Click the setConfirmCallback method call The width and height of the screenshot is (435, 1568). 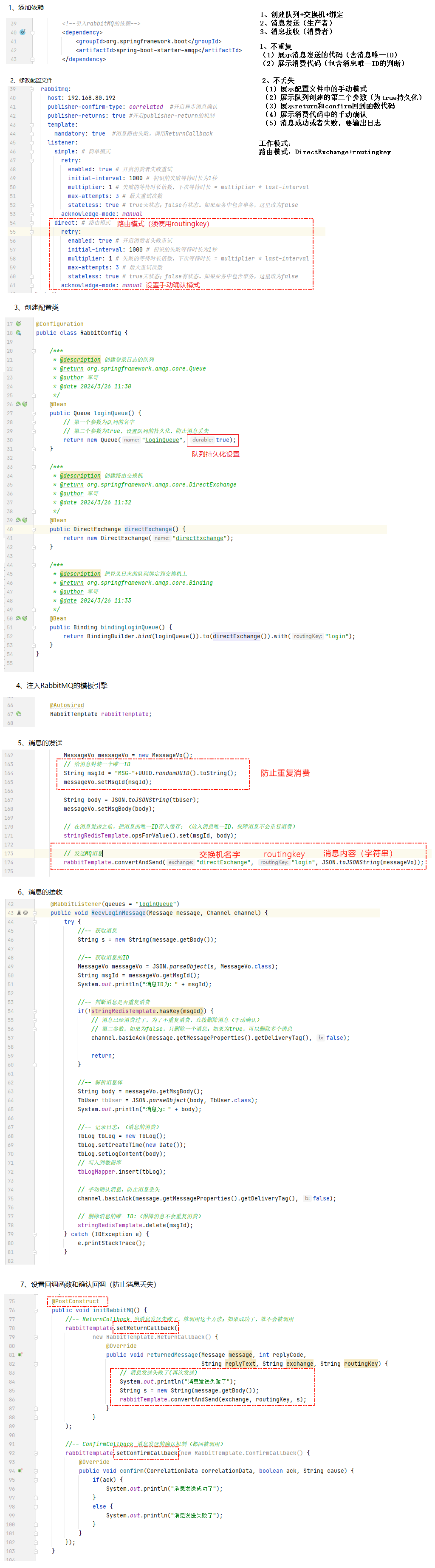coord(147,1453)
